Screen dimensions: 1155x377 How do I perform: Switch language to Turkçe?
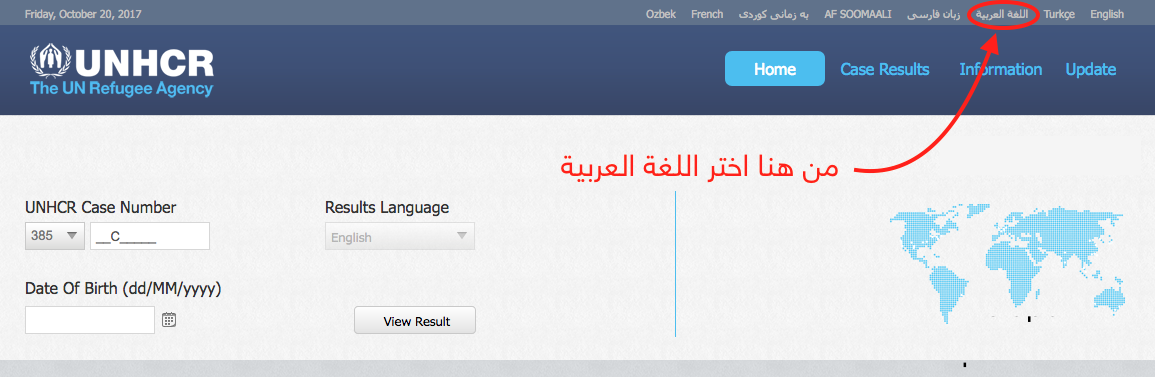[x=1059, y=14]
